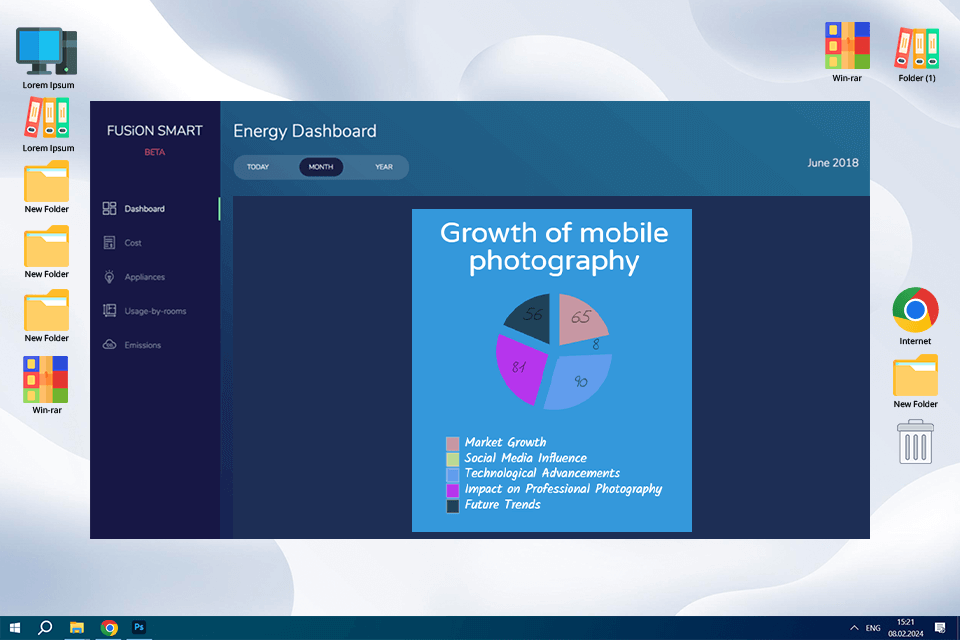This screenshot has height=640, width=960.
Task: Switch to the YEAR time range
Action: (x=384, y=167)
